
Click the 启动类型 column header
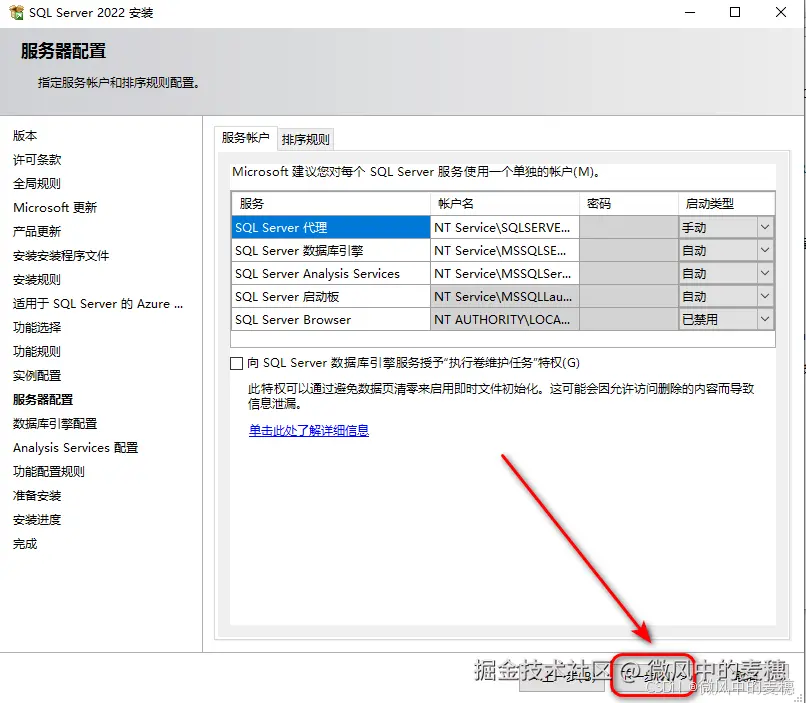(727, 204)
